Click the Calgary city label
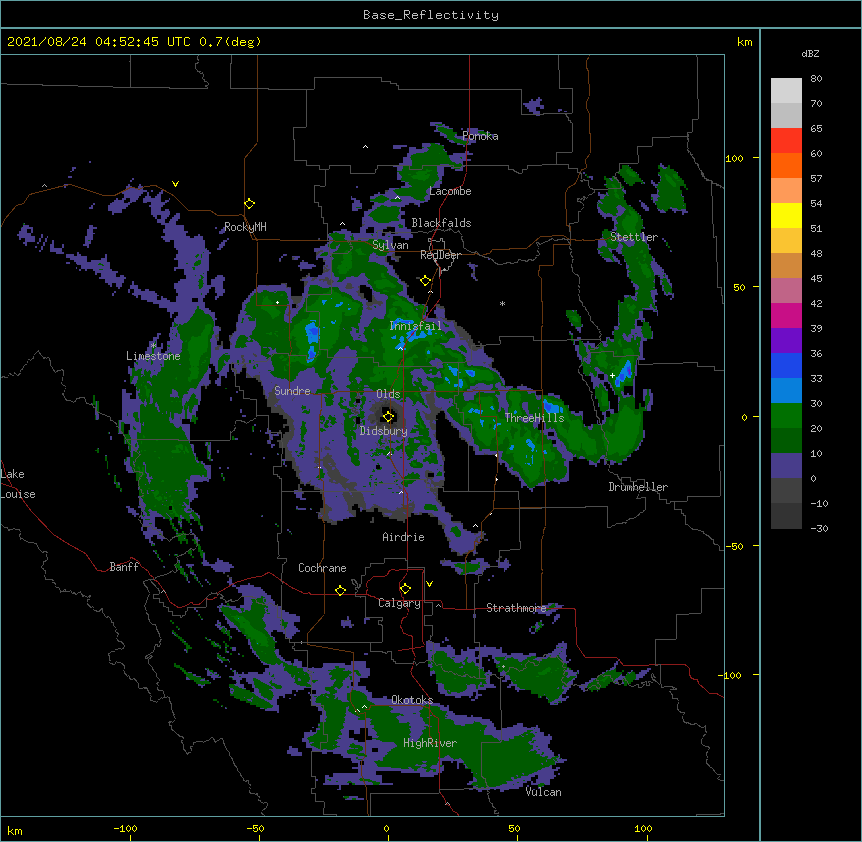The height and width of the screenshot is (842, 862). (399, 603)
